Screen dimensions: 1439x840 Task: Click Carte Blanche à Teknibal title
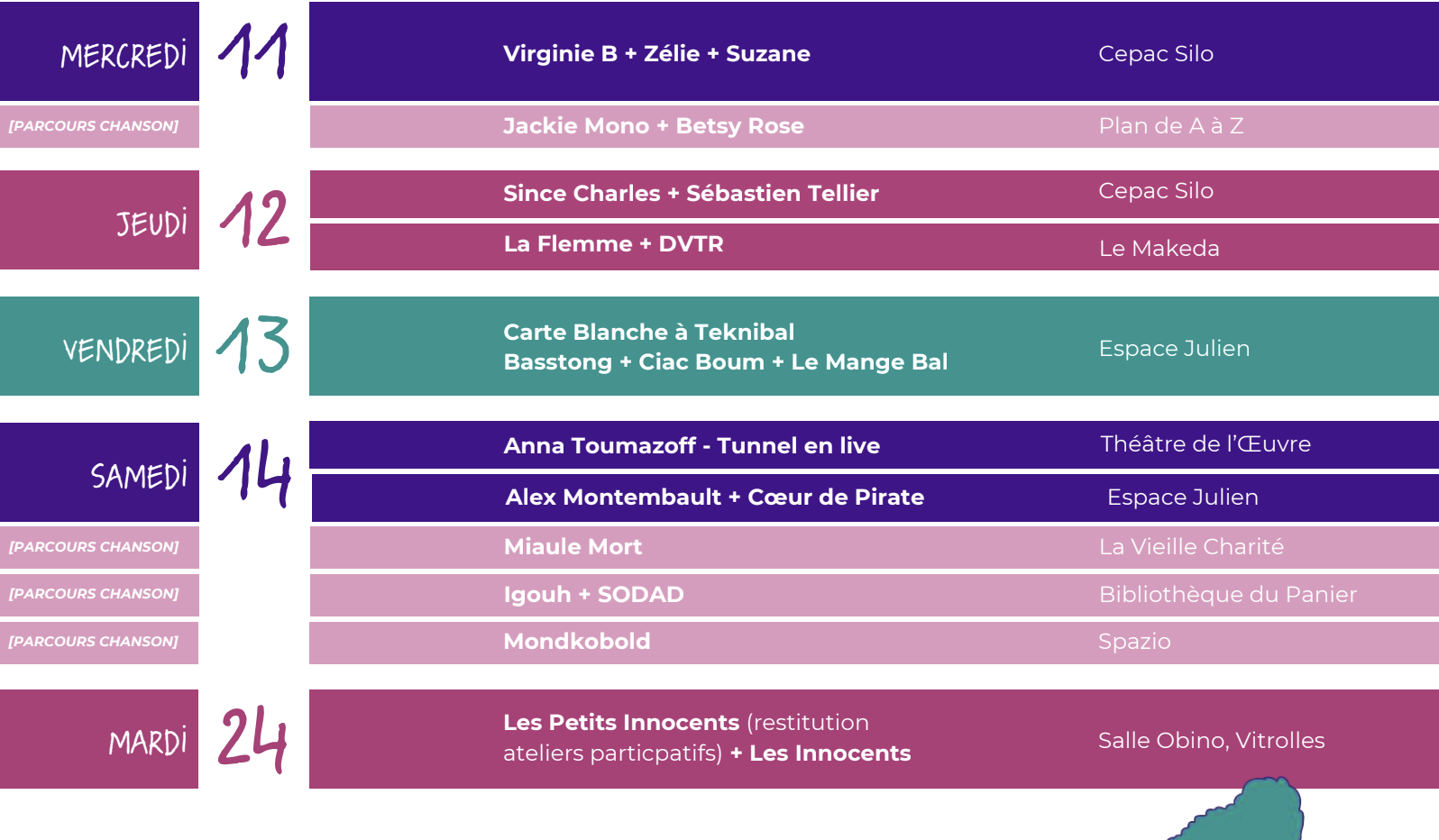pos(648,333)
